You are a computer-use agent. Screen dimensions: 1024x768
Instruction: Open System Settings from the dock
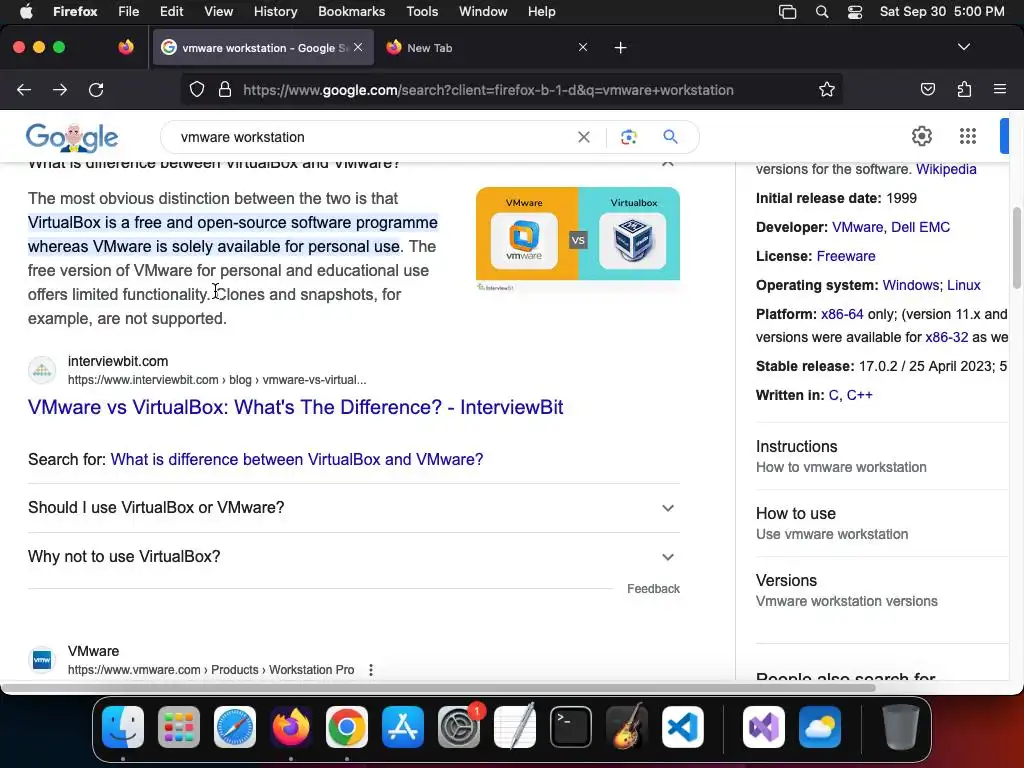pyautogui.click(x=459, y=727)
